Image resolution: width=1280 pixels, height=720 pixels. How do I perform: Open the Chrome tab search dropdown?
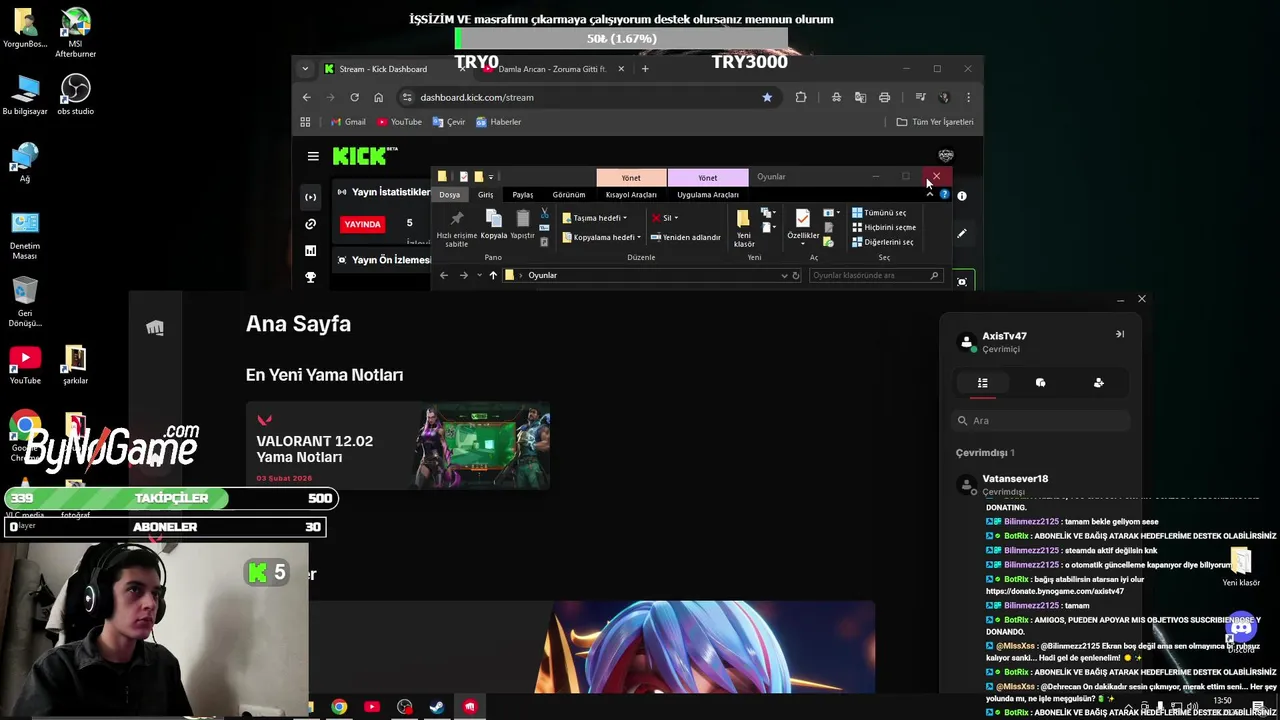click(x=306, y=69)
